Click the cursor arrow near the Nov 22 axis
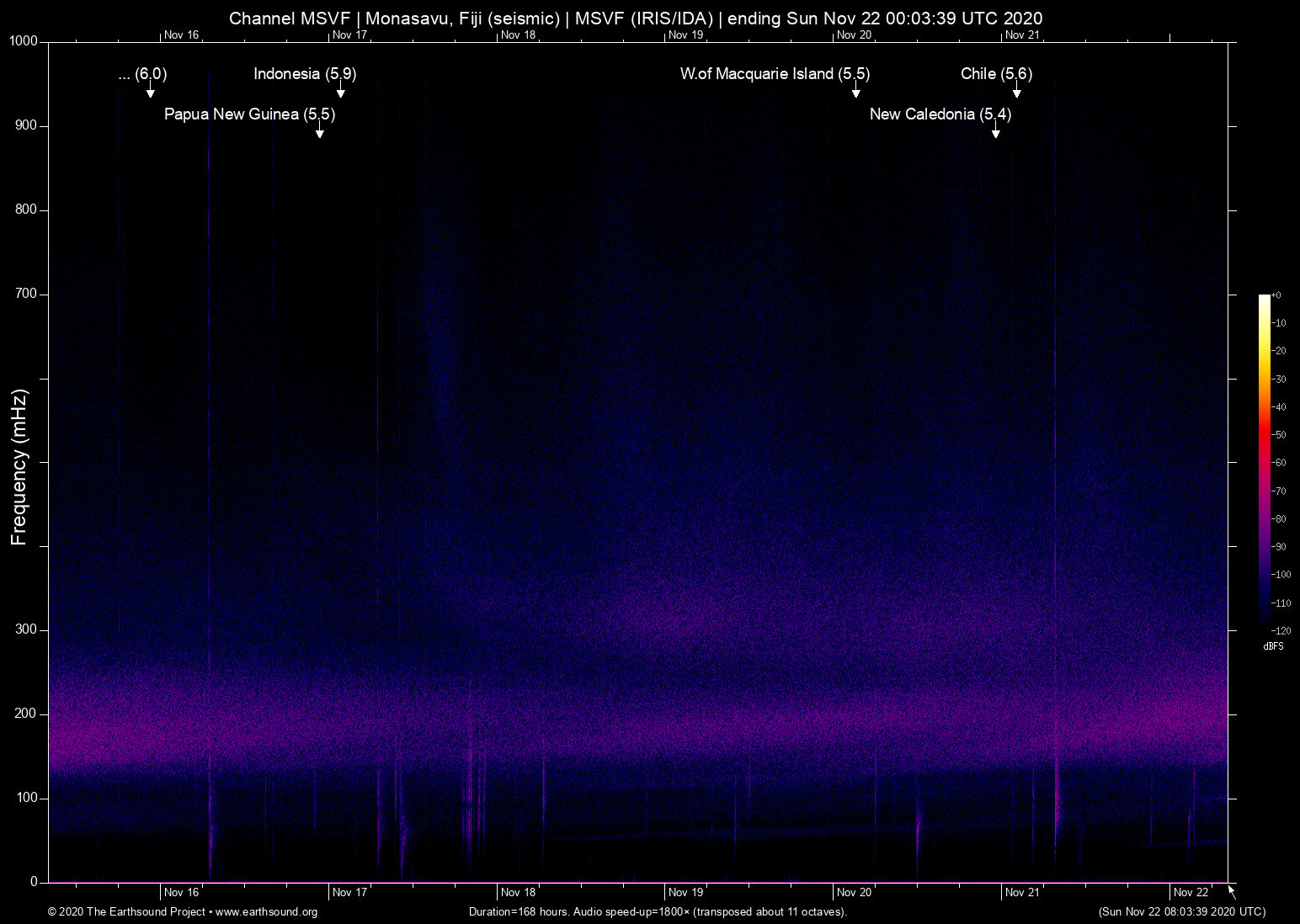 point(1230,892)
